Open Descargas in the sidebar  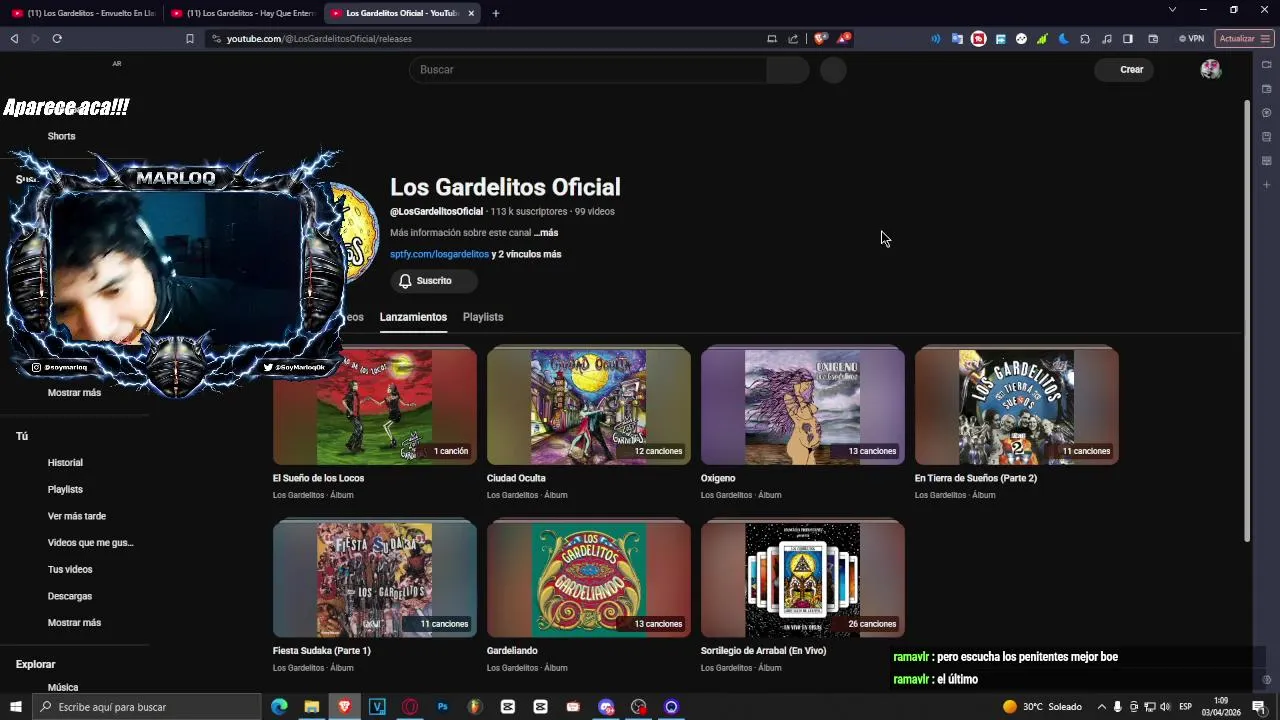[69, 596]
